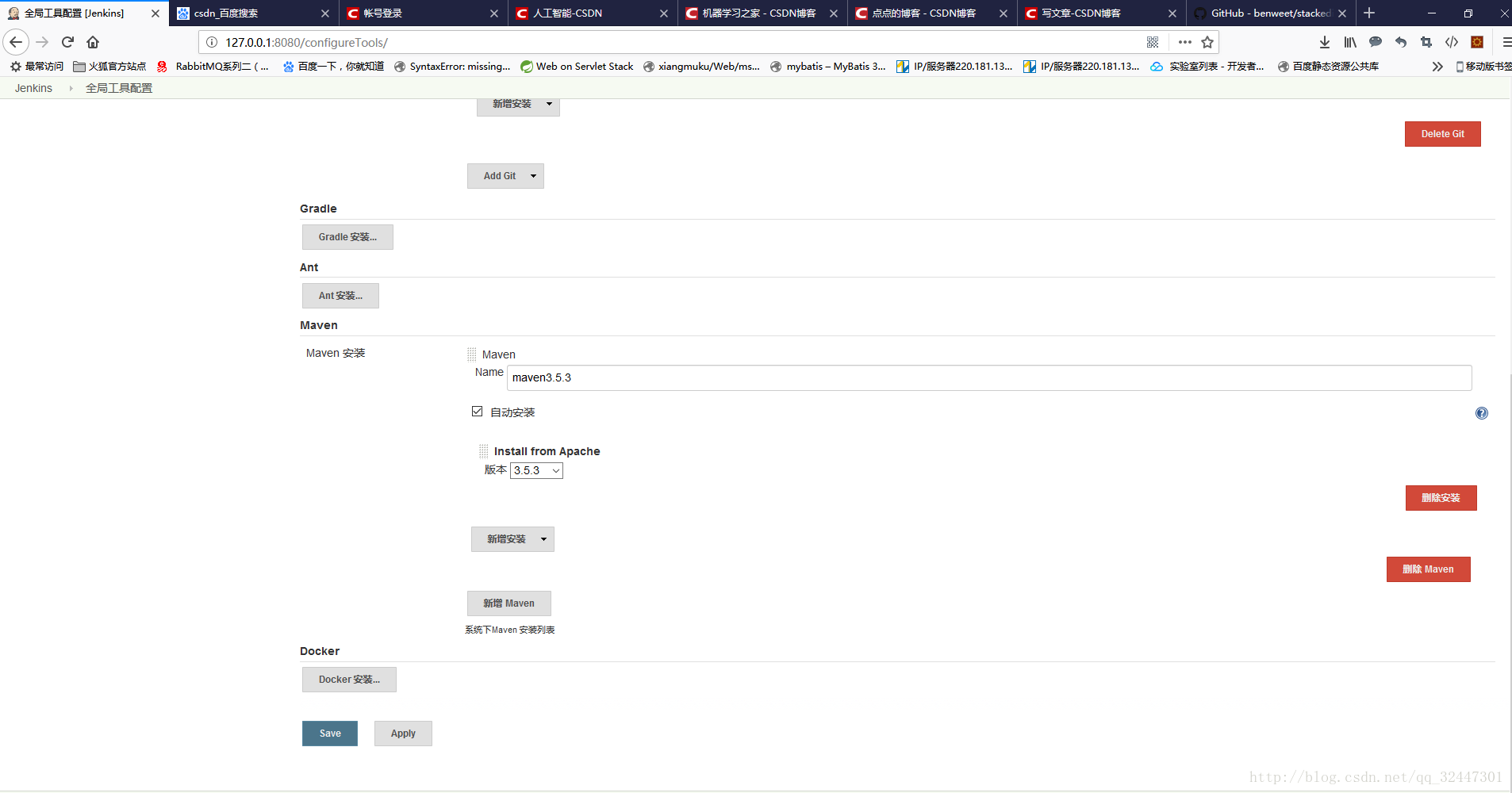Click the red 删除 Maven button
The height and width of the screenshot is (793, 1512).
pyautogui.click(x=1428, y=569)
